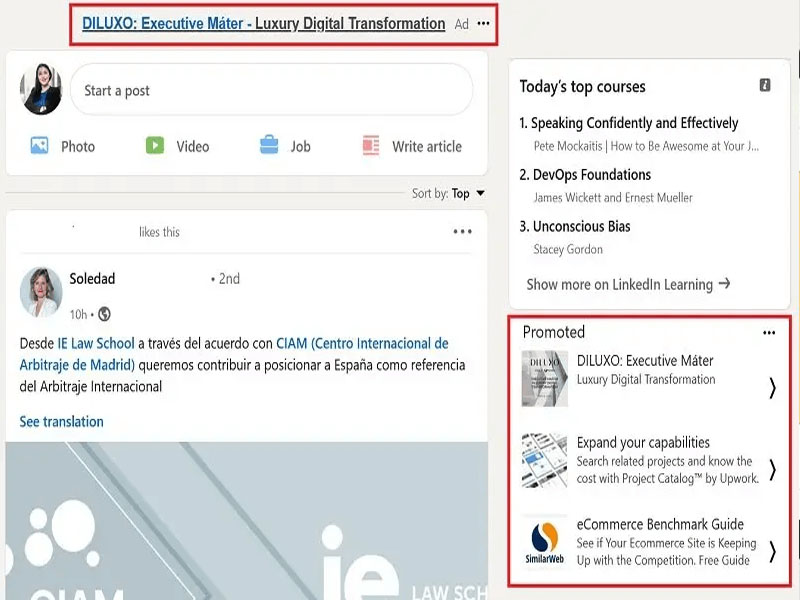The height and width of the screenshot is (600, 800).
Task: Click See translation under the post
Action: pos(62,421)
